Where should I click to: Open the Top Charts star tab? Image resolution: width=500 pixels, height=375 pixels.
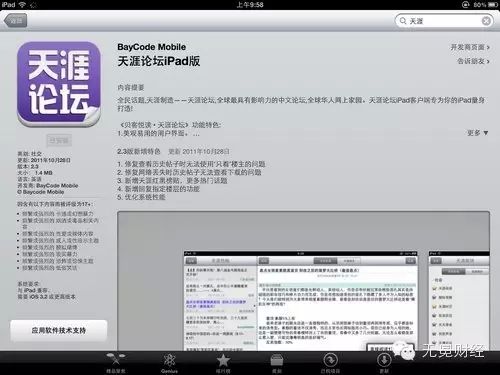pos(223,363)
